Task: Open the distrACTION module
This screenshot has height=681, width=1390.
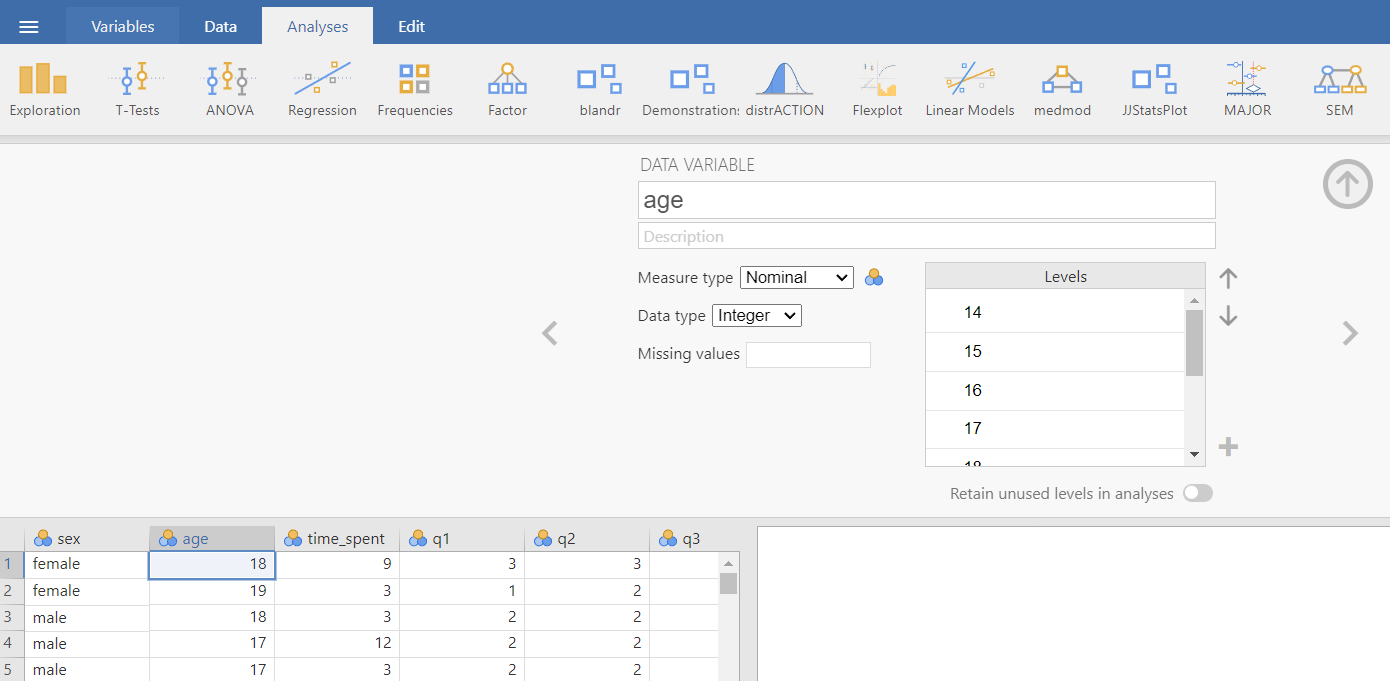Action: (x=785, y=90)
